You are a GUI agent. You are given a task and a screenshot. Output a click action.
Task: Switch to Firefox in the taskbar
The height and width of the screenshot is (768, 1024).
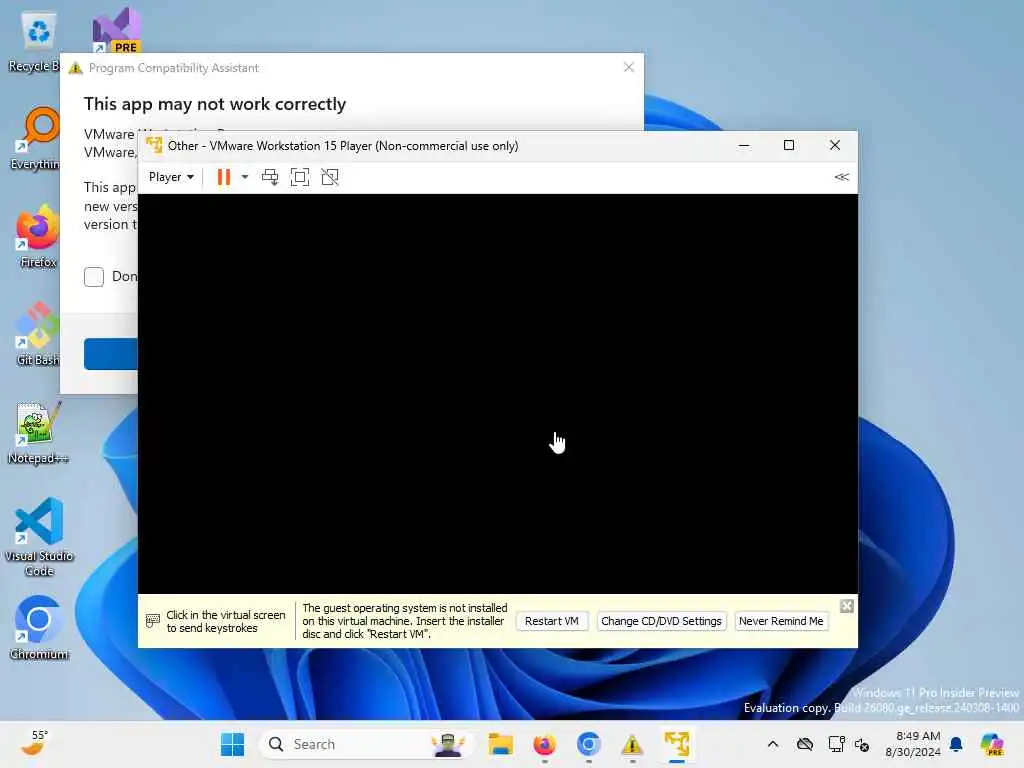coord(544,744)
